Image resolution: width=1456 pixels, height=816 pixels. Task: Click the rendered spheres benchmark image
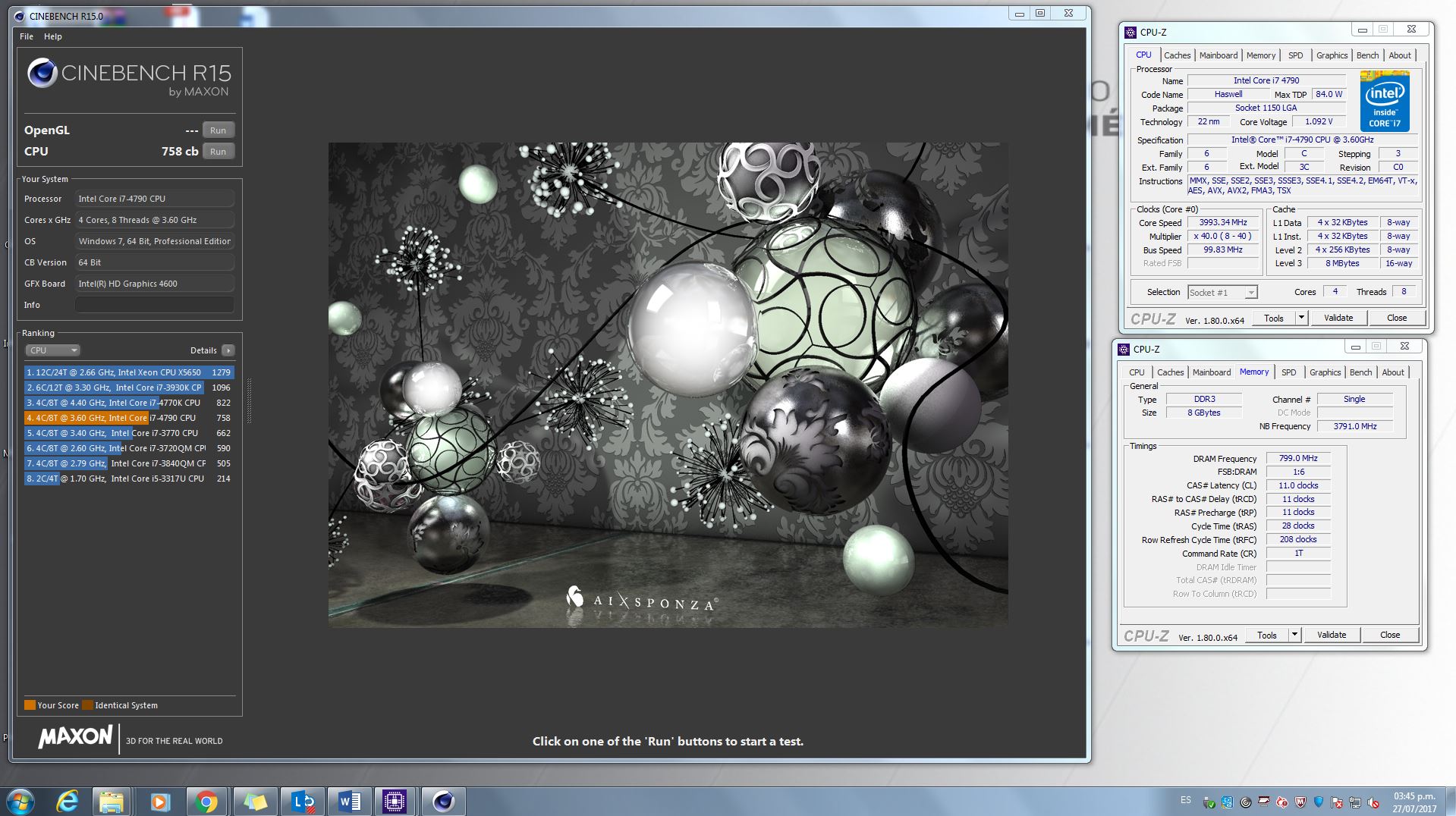pos(668,384)
